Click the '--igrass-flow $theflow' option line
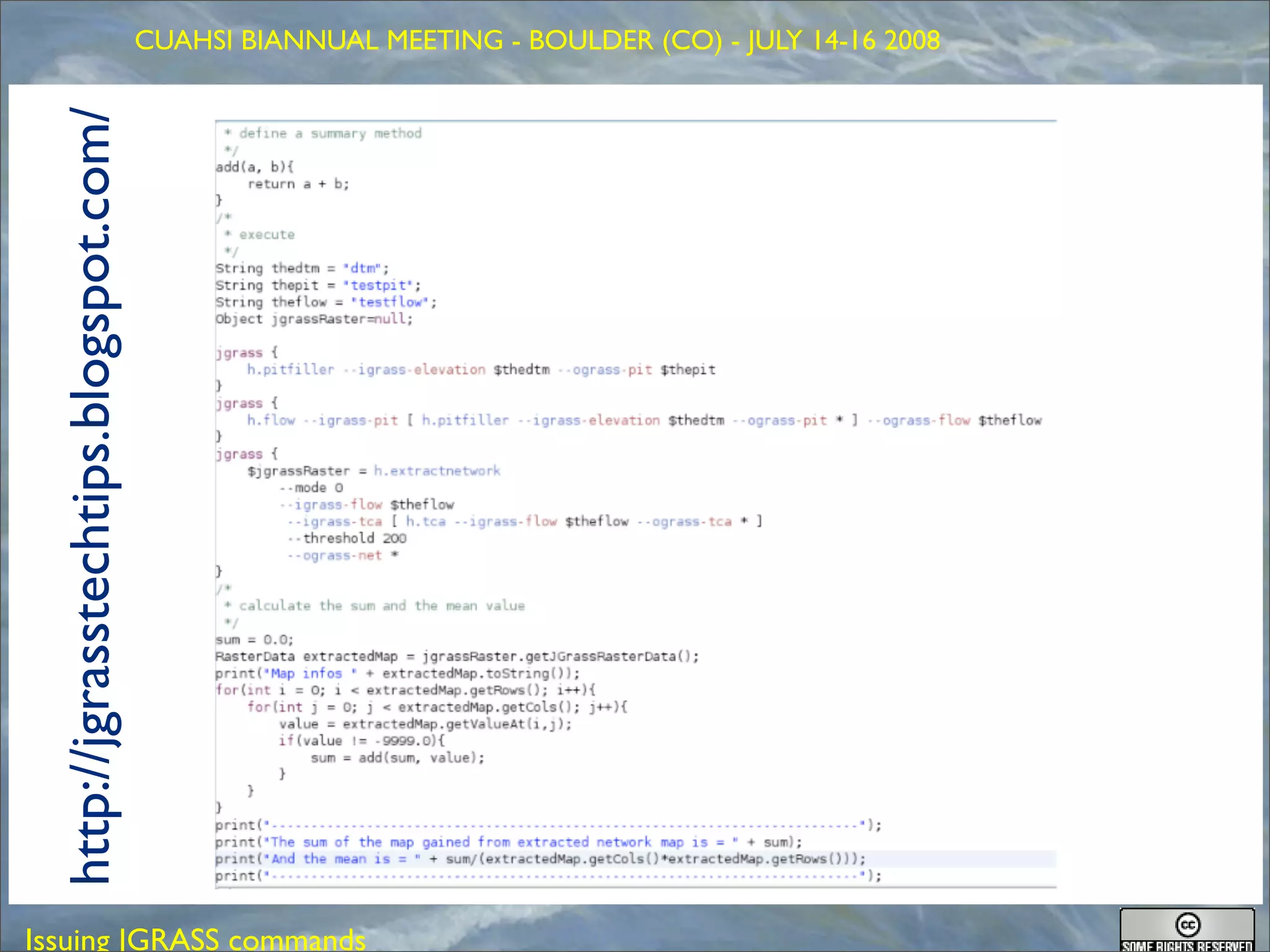This screenshot has width=1270, height=952. click(x=366, y=505)
